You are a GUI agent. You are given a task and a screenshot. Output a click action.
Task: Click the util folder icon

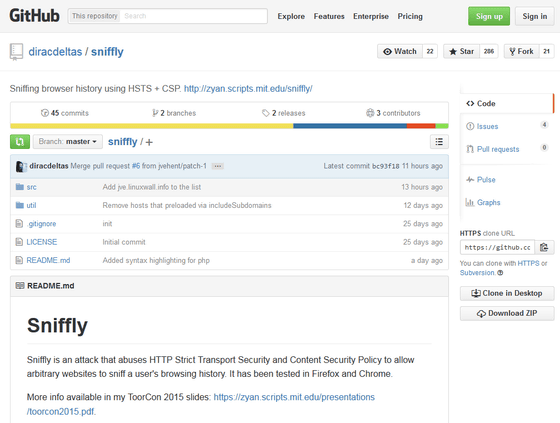[20, 205]
